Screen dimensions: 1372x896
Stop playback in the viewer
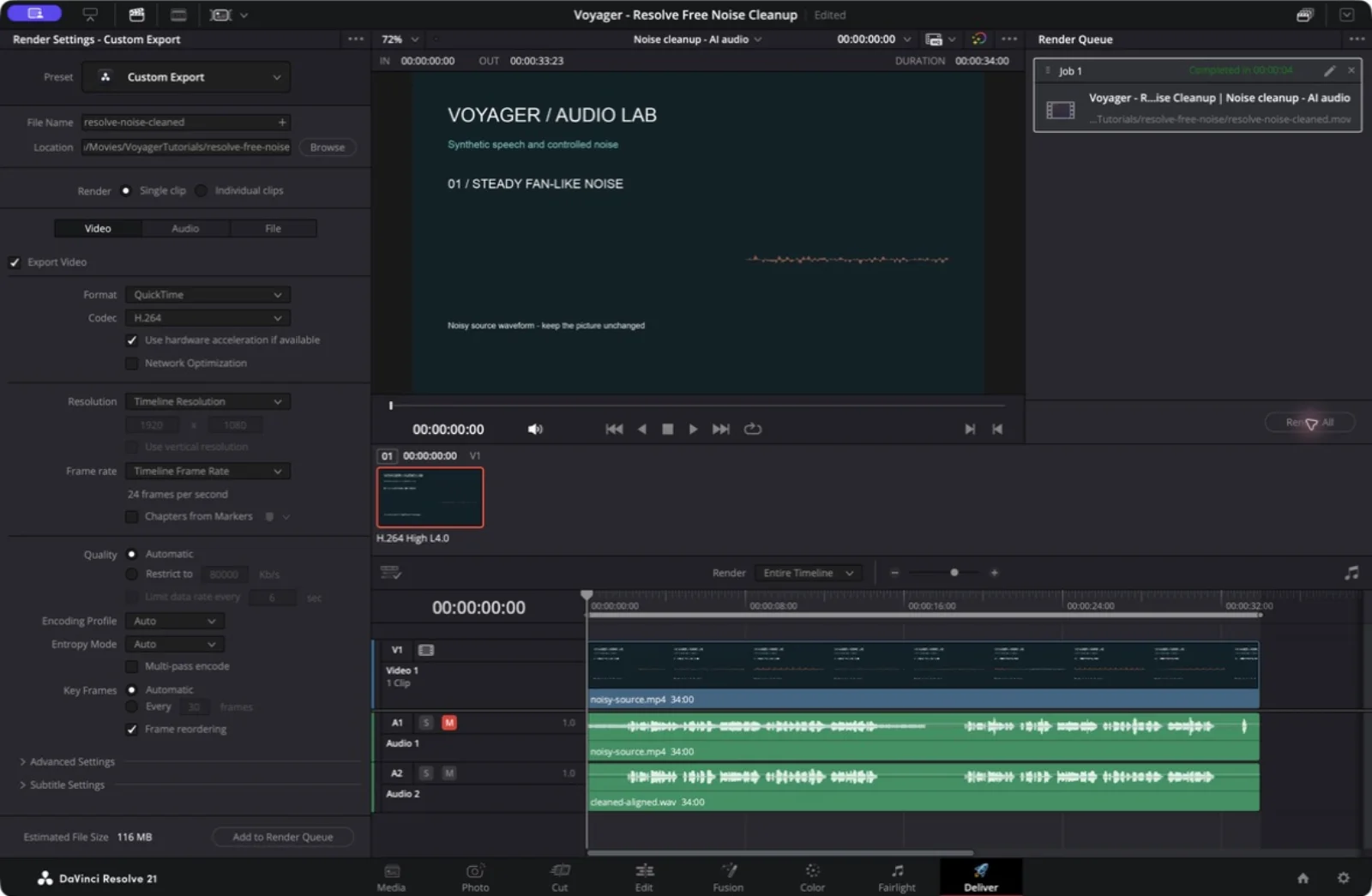[x=667, y=429]
